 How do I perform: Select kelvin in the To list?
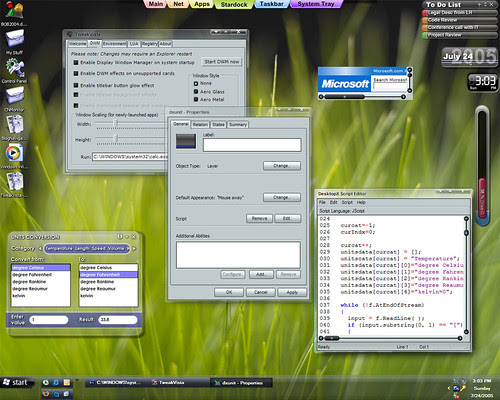pyautogui.click(x=108, y=296)
